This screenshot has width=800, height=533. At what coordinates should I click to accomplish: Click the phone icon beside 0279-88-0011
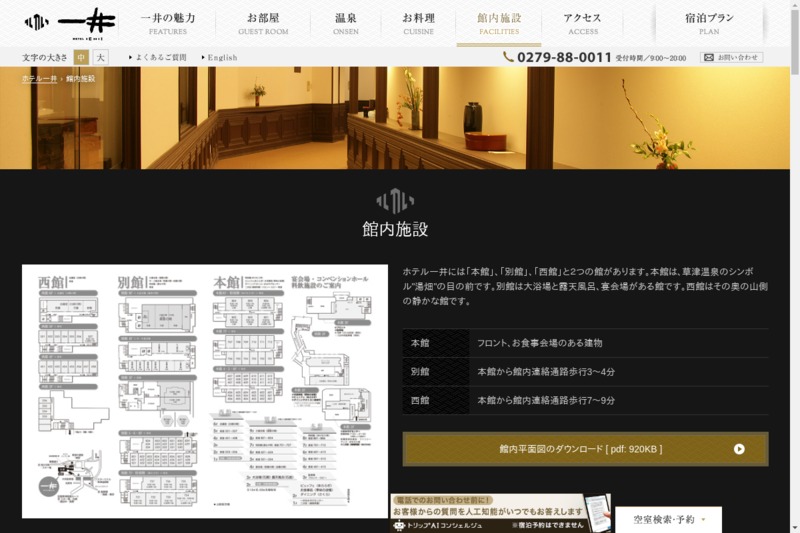point(508,58)
